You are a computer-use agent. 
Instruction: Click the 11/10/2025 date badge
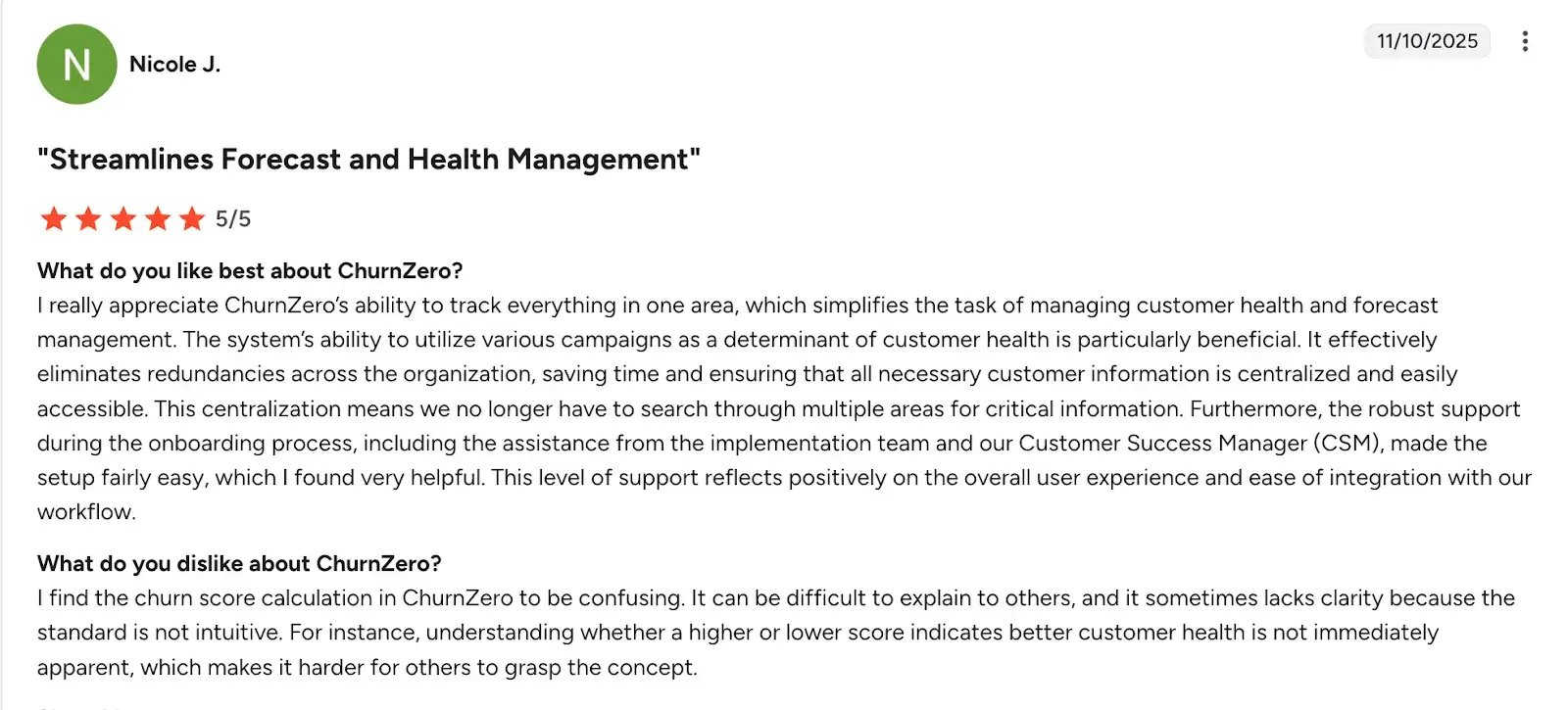click(x=1426, y=41)
